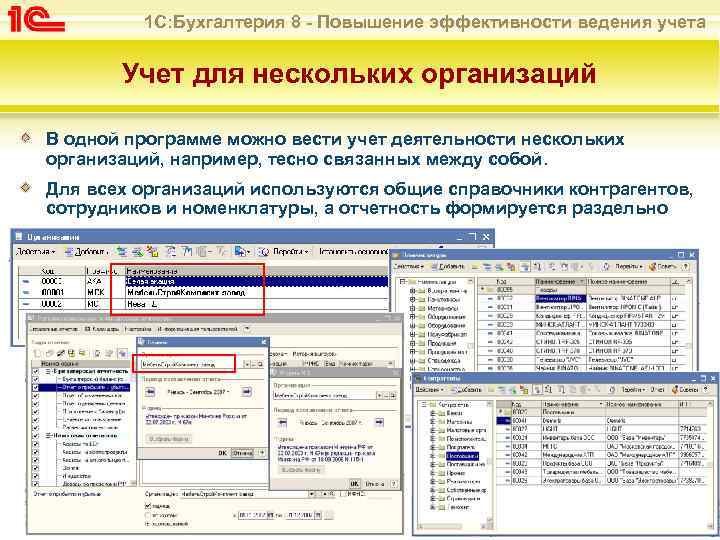
Task: Toggle the Бухгалтерская отчетность checkbox
Action: (x=36, y=371)
